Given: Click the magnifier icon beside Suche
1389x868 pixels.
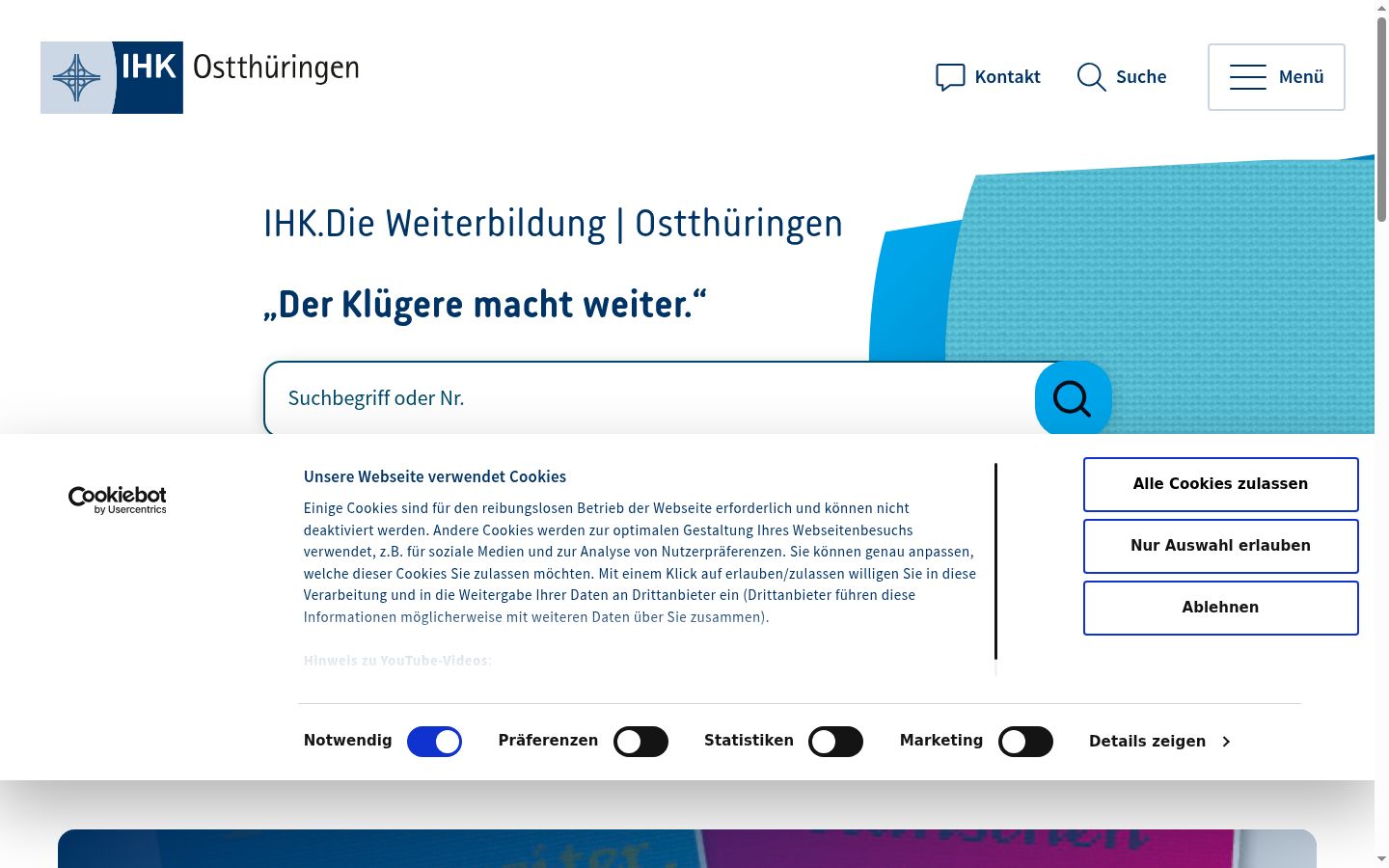Looking at the screenshot, I should (1091, 77).
